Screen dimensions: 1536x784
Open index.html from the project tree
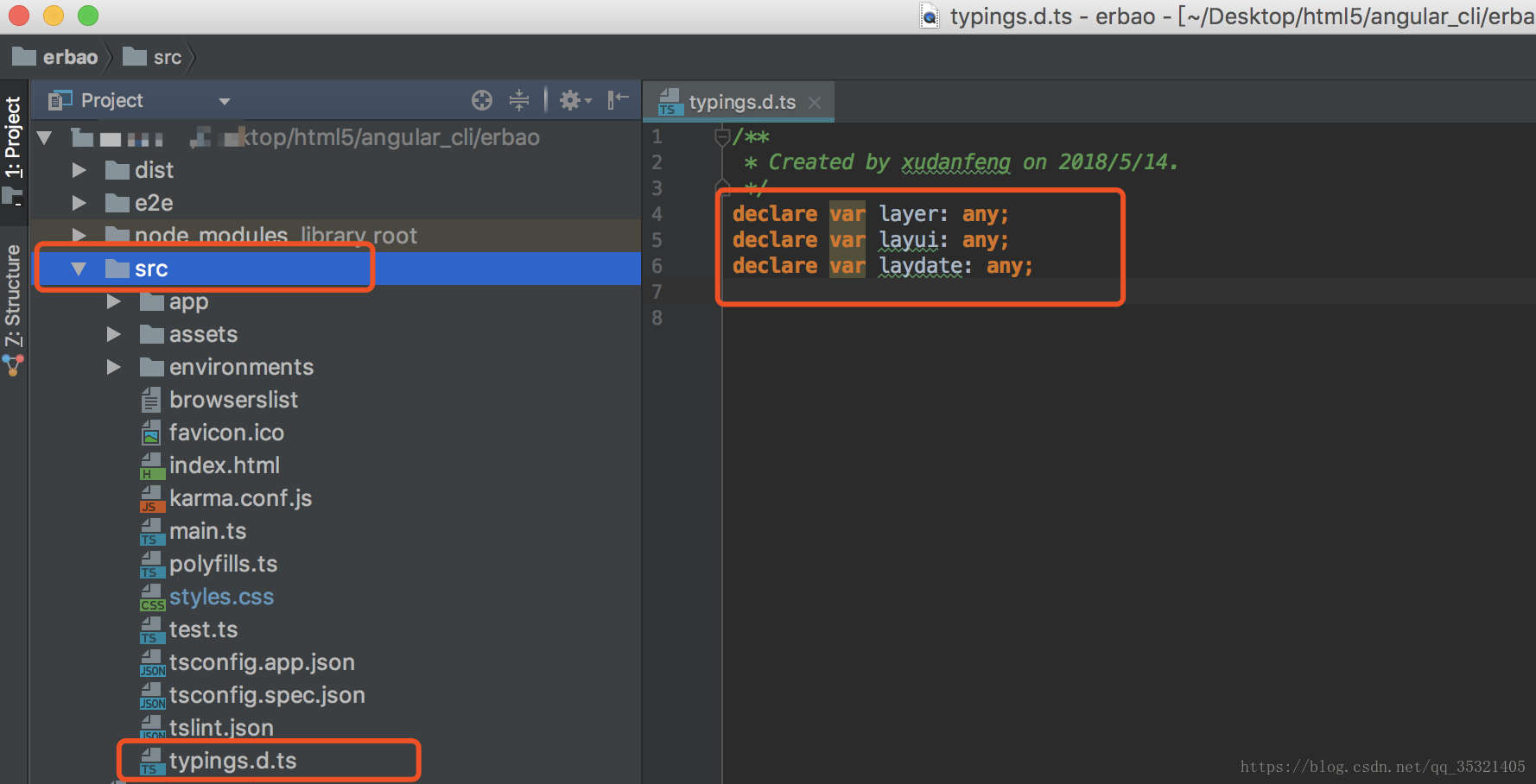coord(225,465)
